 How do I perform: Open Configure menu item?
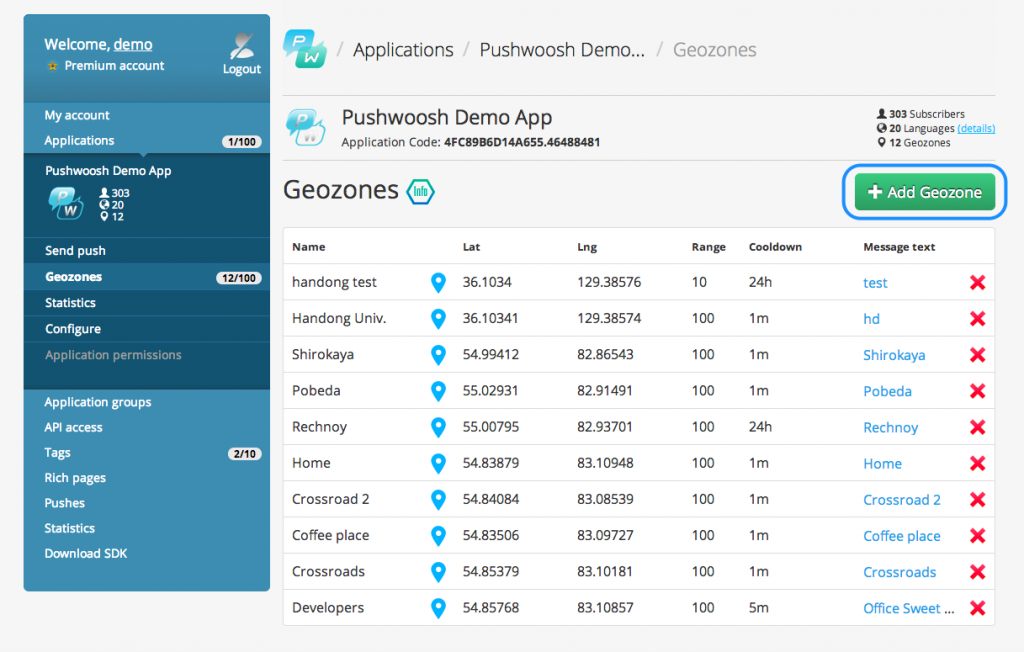pyautogui.click(x=72, y=329)
